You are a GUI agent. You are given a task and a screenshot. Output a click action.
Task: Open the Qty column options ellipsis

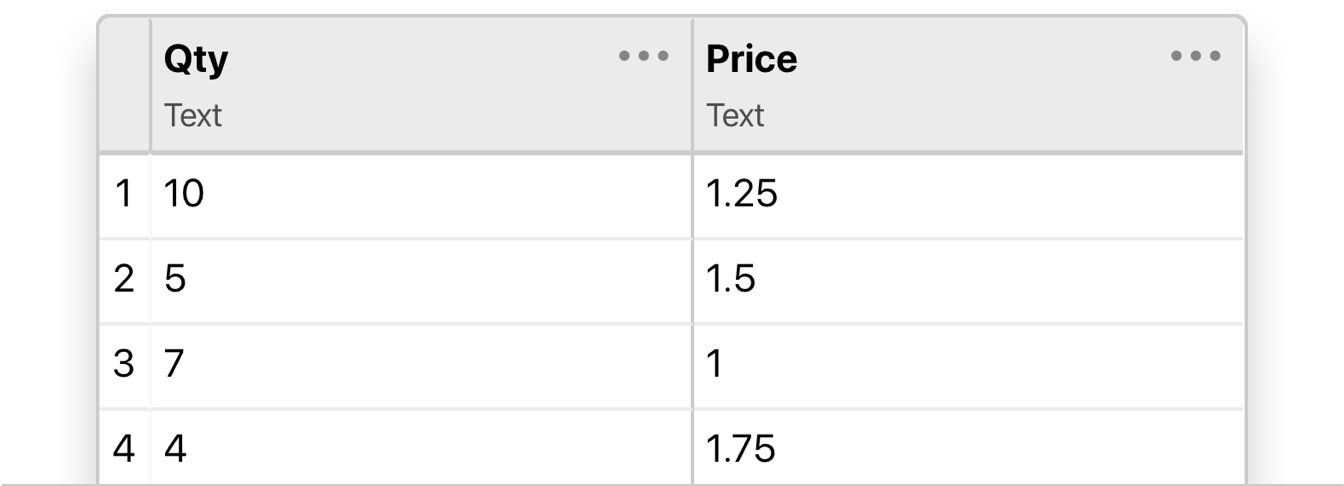click(644, 57)
